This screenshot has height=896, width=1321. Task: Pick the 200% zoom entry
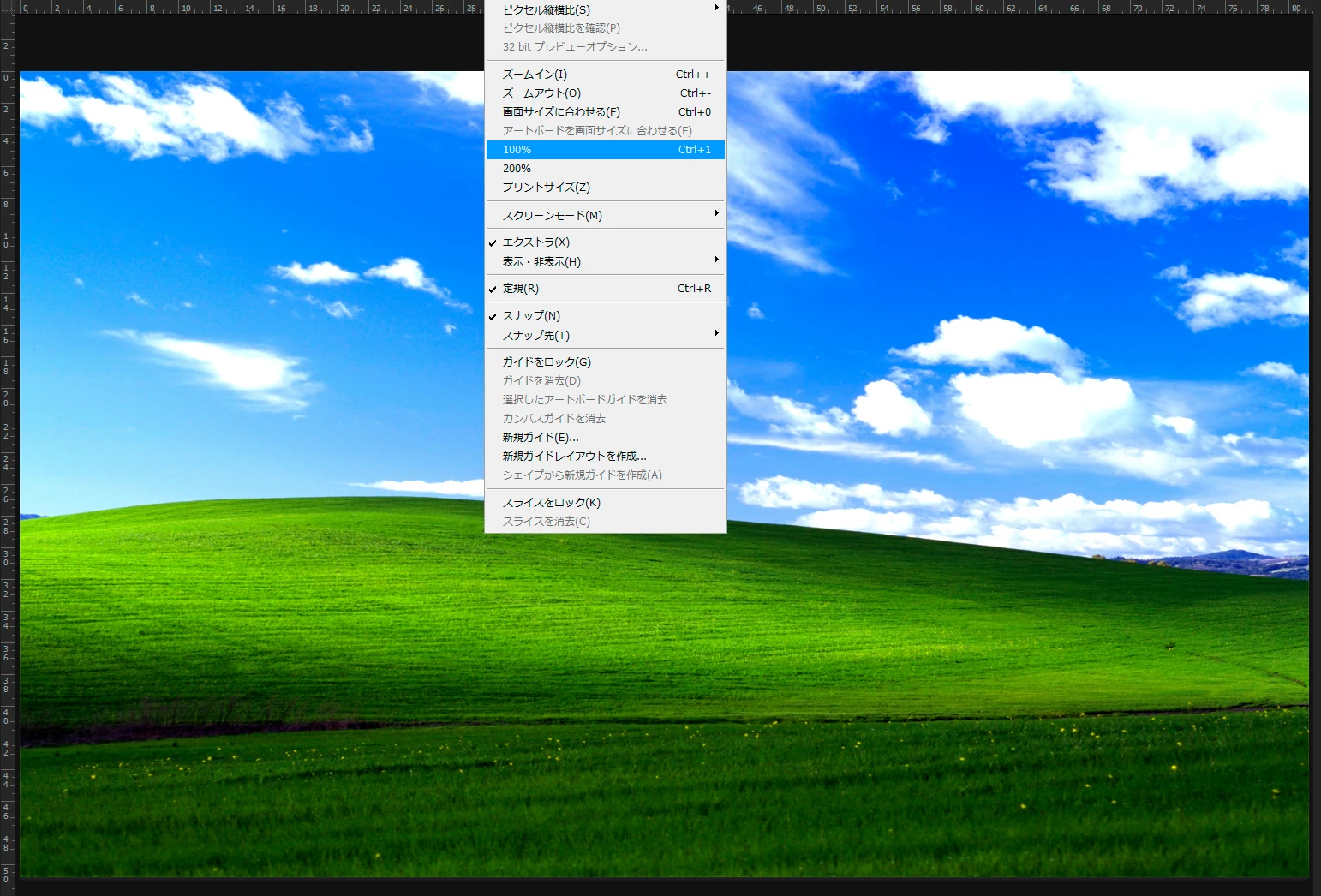(606, 169)
